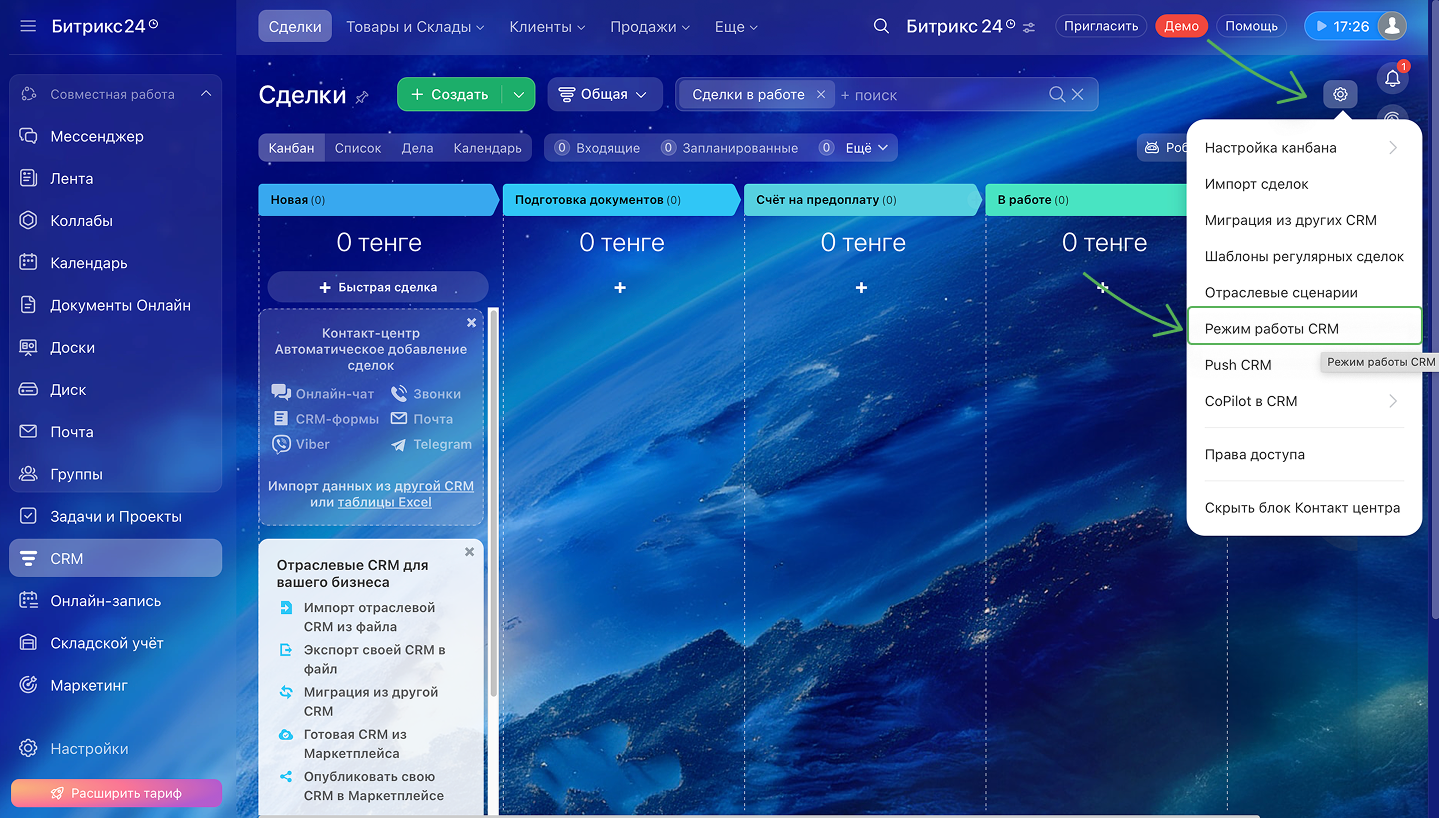Switch to the Список view tab
This screenshot has width=1443, height=818.
point(358,148)
